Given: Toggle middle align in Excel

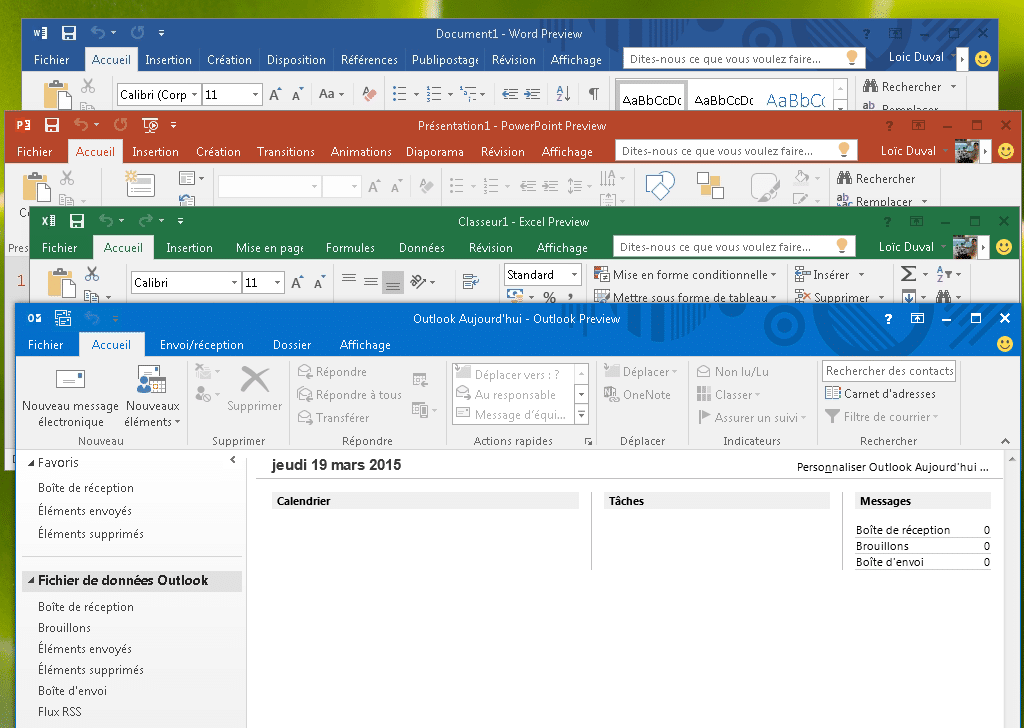Looking at the screenshot, I should coord(371,282).
